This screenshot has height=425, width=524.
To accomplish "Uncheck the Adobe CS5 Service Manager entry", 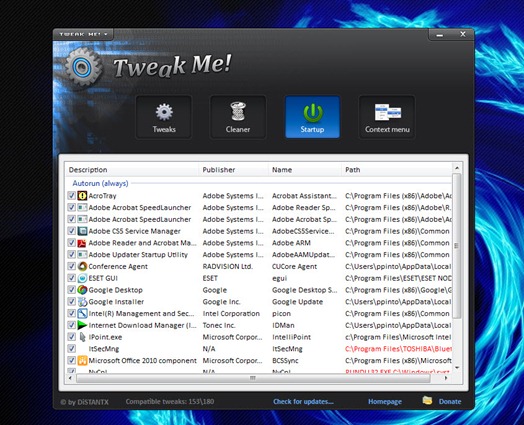I will click(x=71, y=231).
